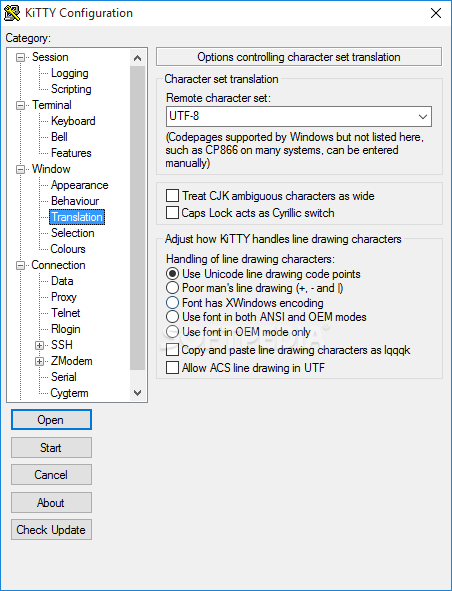Go to the Colours category
Image resolution: width=452 pixels, height=591 pixels.
[68, 249]
